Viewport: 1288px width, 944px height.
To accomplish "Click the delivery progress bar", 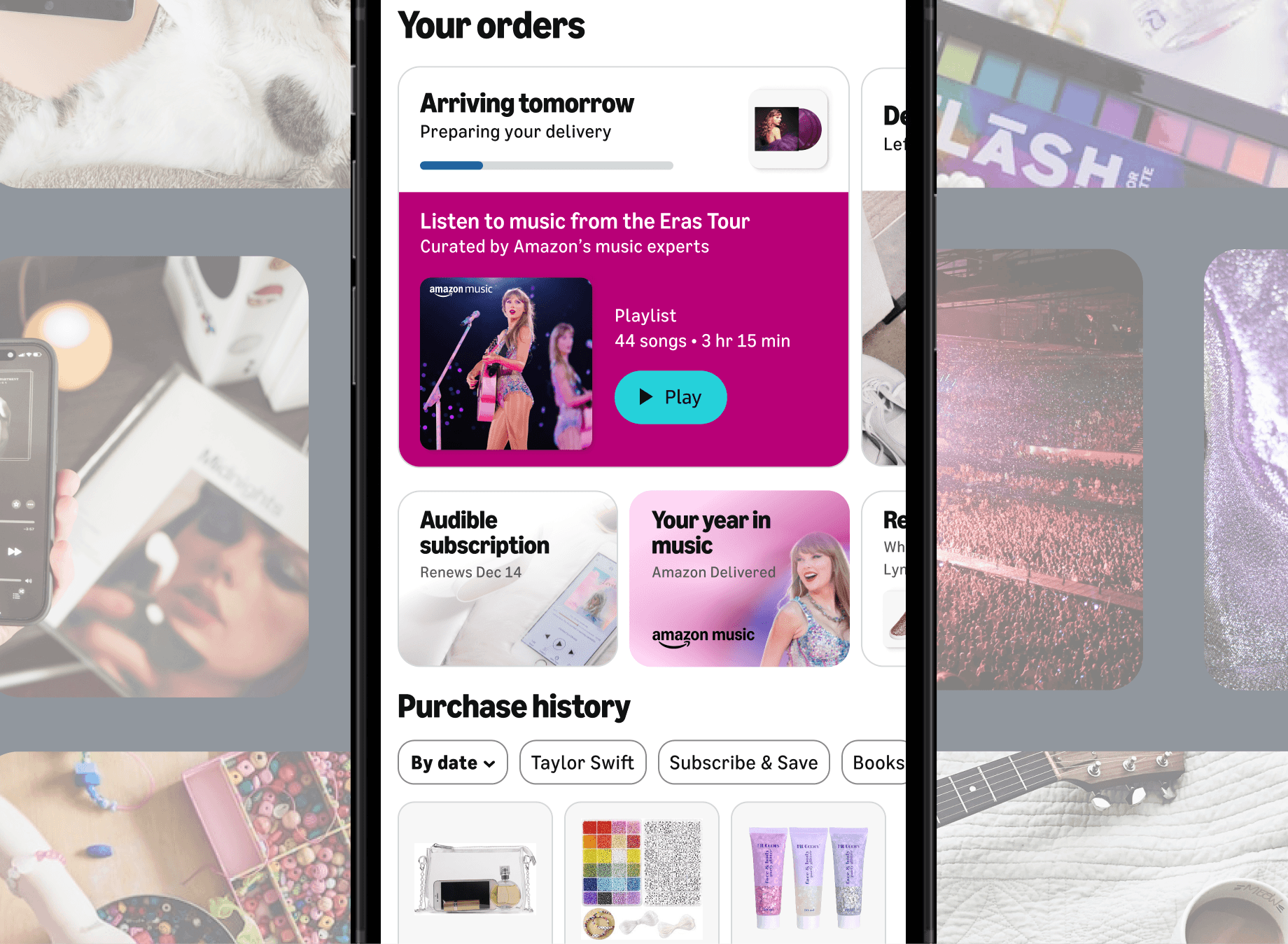I will (547, 165).
